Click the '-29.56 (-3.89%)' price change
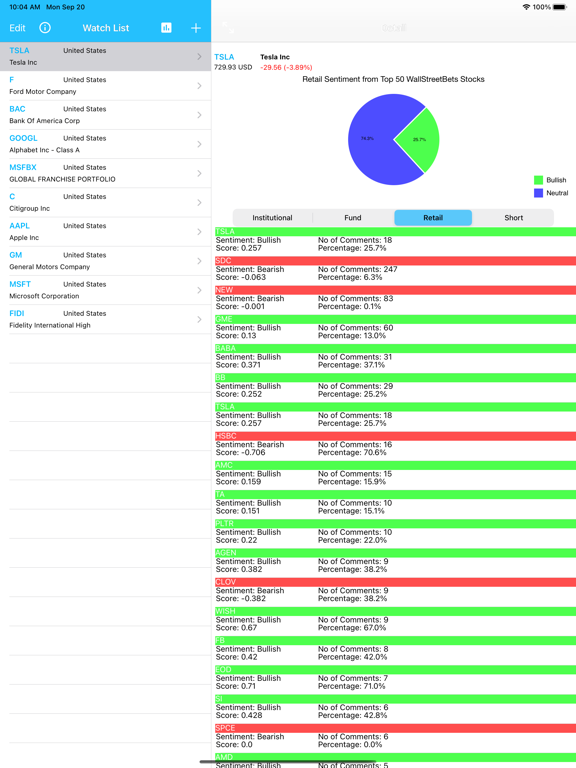The width and height of the screenshot is (576, 768). point(286,68)
